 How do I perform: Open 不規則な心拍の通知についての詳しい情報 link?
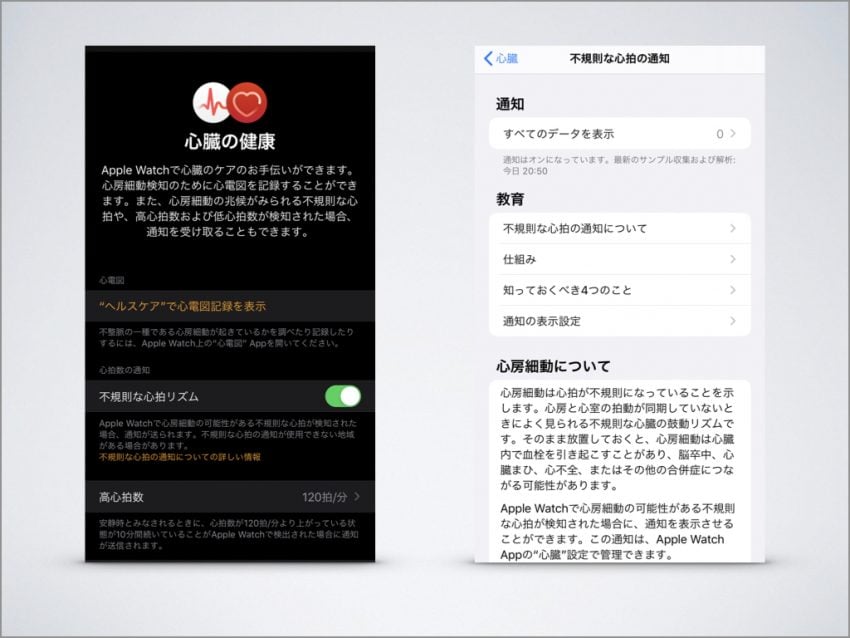point(180,457)
